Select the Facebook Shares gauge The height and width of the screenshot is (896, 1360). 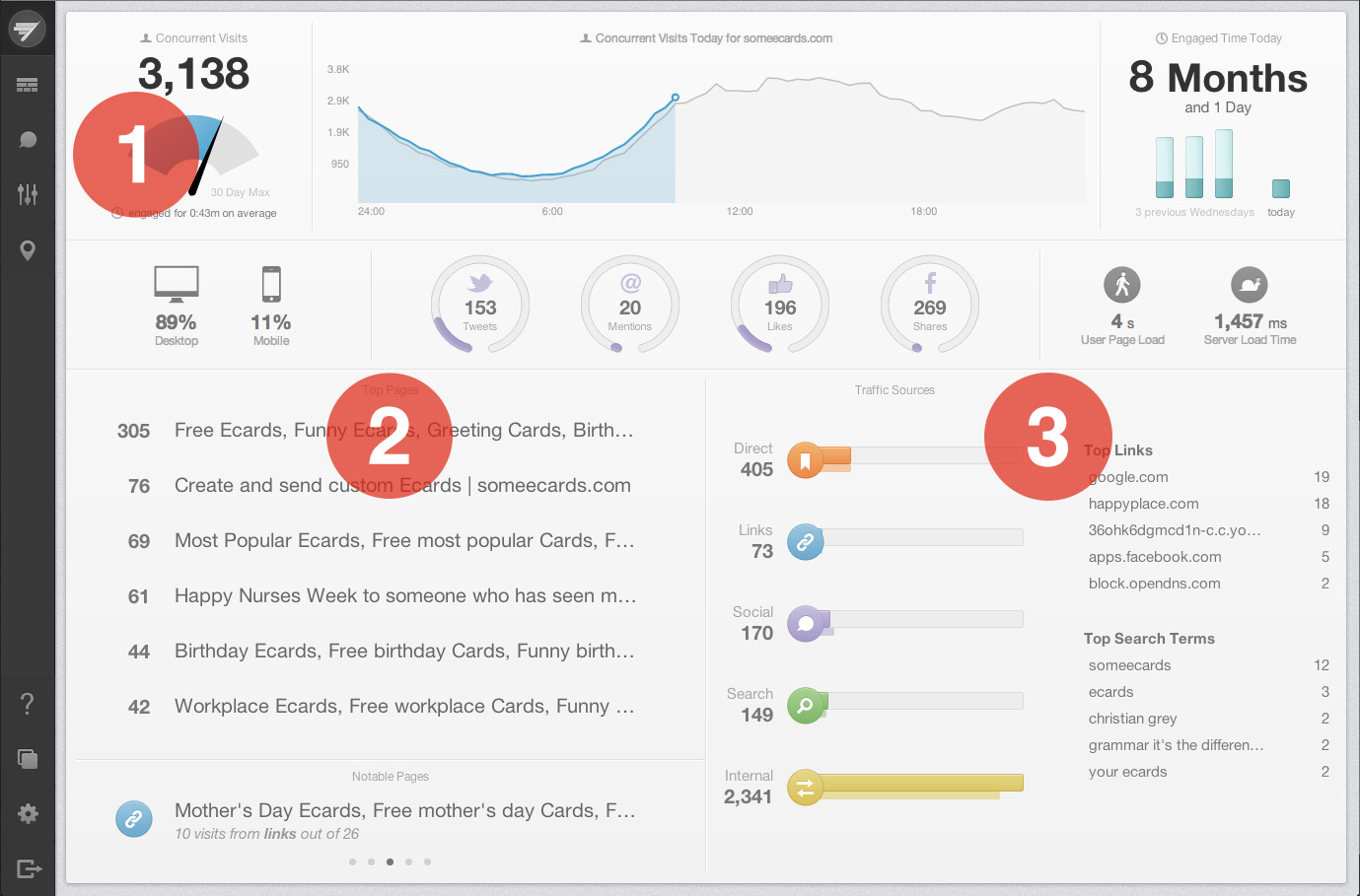point(930,305)
